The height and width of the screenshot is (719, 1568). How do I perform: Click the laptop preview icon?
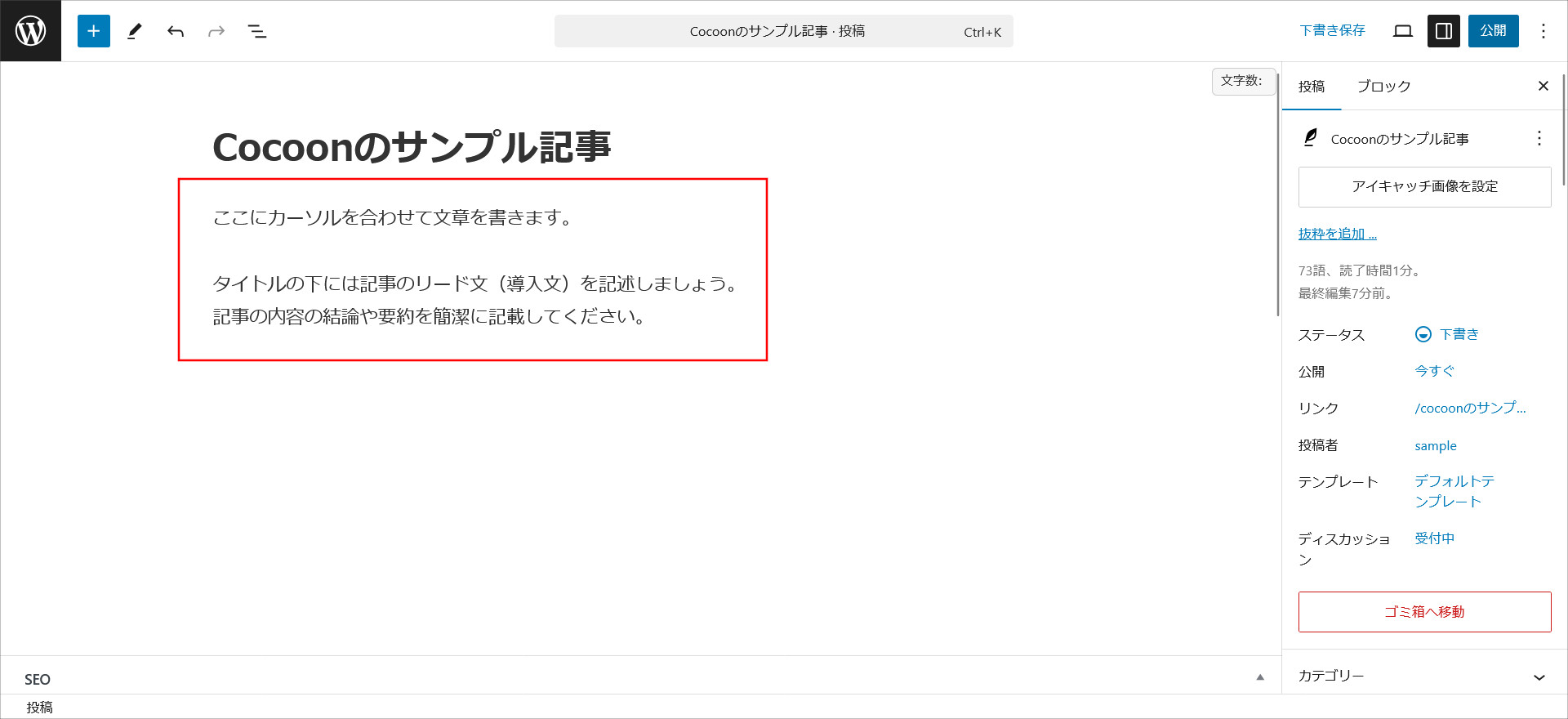click(1403, 31)
